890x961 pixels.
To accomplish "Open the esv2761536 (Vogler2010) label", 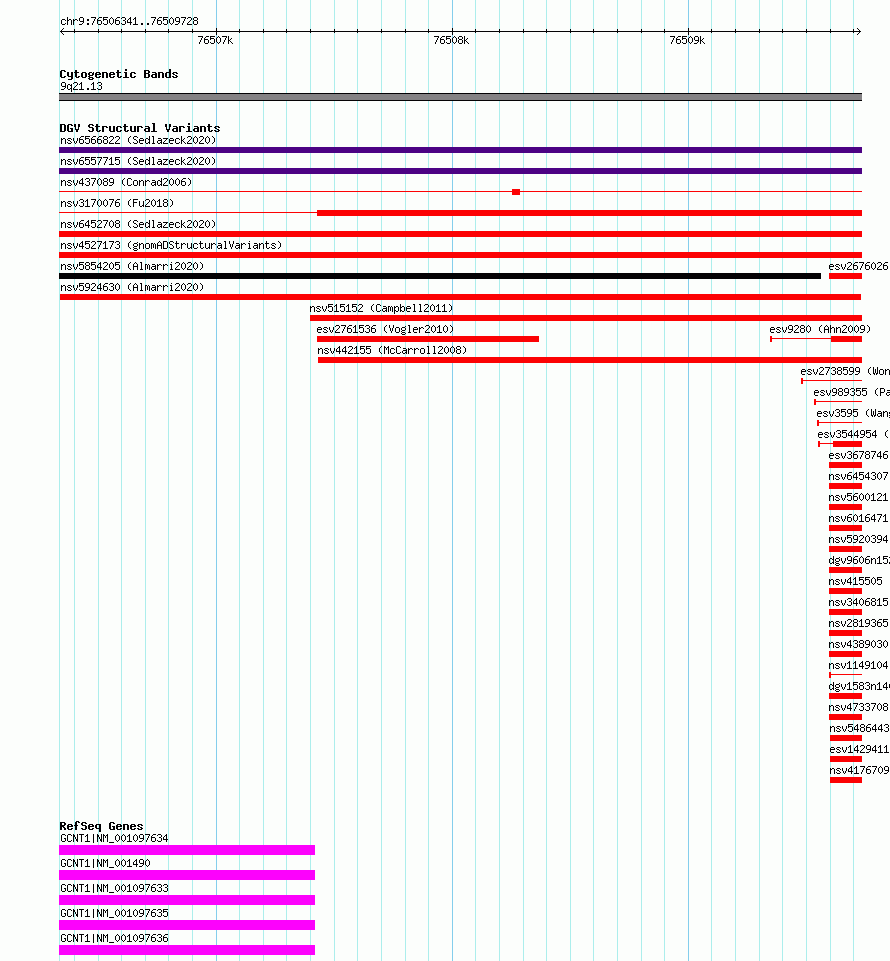I will (x=385, y=329).
